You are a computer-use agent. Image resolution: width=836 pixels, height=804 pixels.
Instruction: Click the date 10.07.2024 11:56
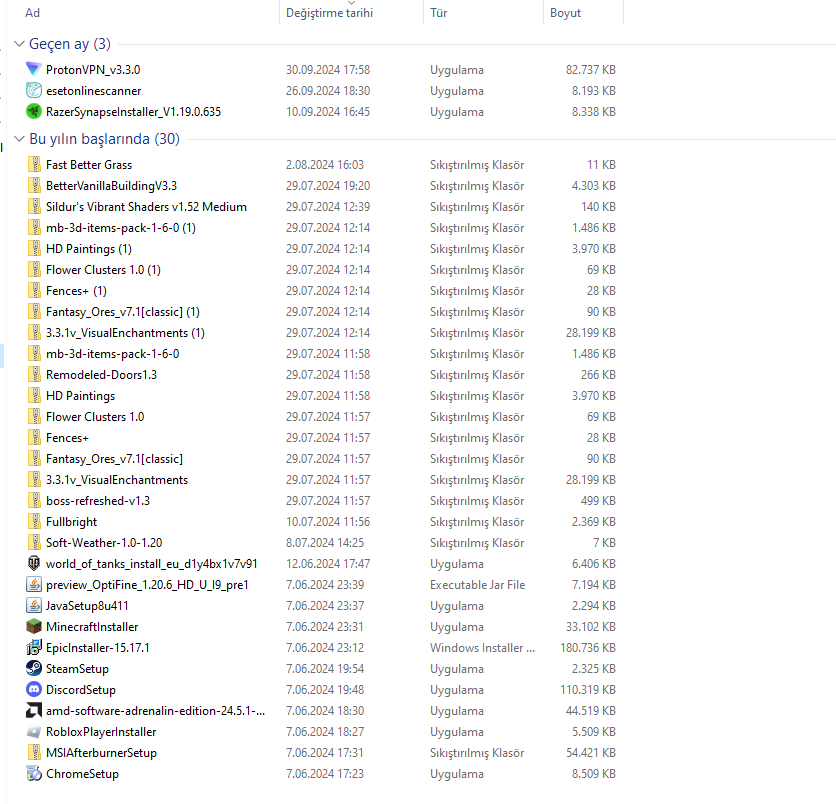(328, 521)
